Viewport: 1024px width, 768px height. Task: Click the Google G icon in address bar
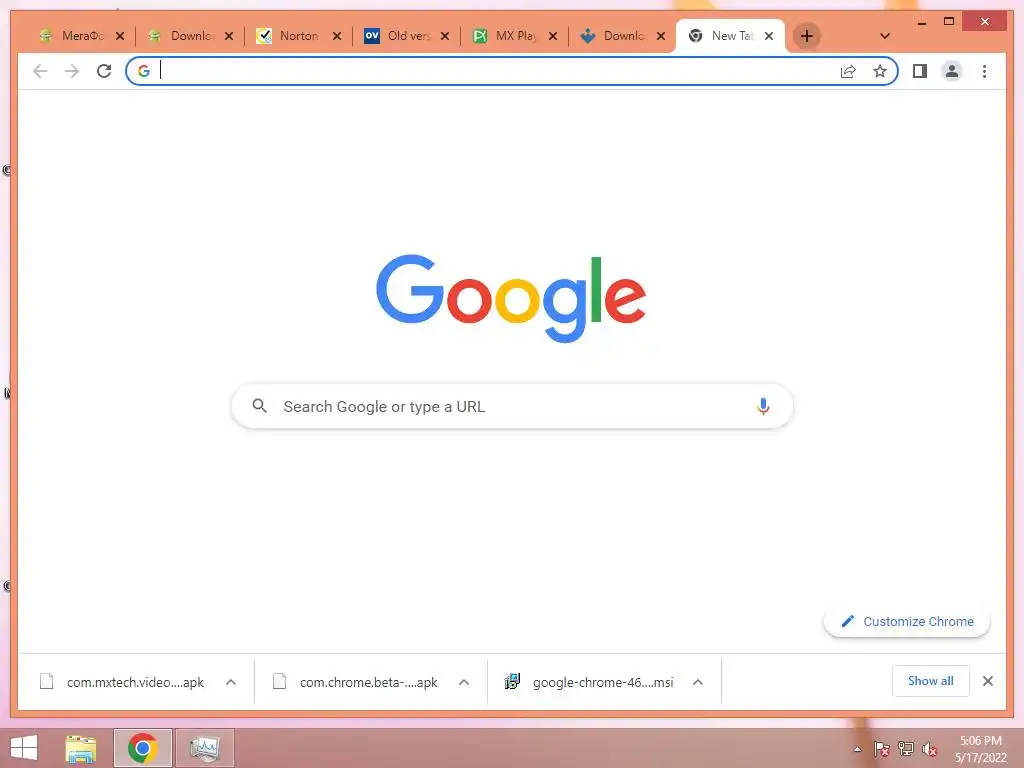[x=144, y=71]
